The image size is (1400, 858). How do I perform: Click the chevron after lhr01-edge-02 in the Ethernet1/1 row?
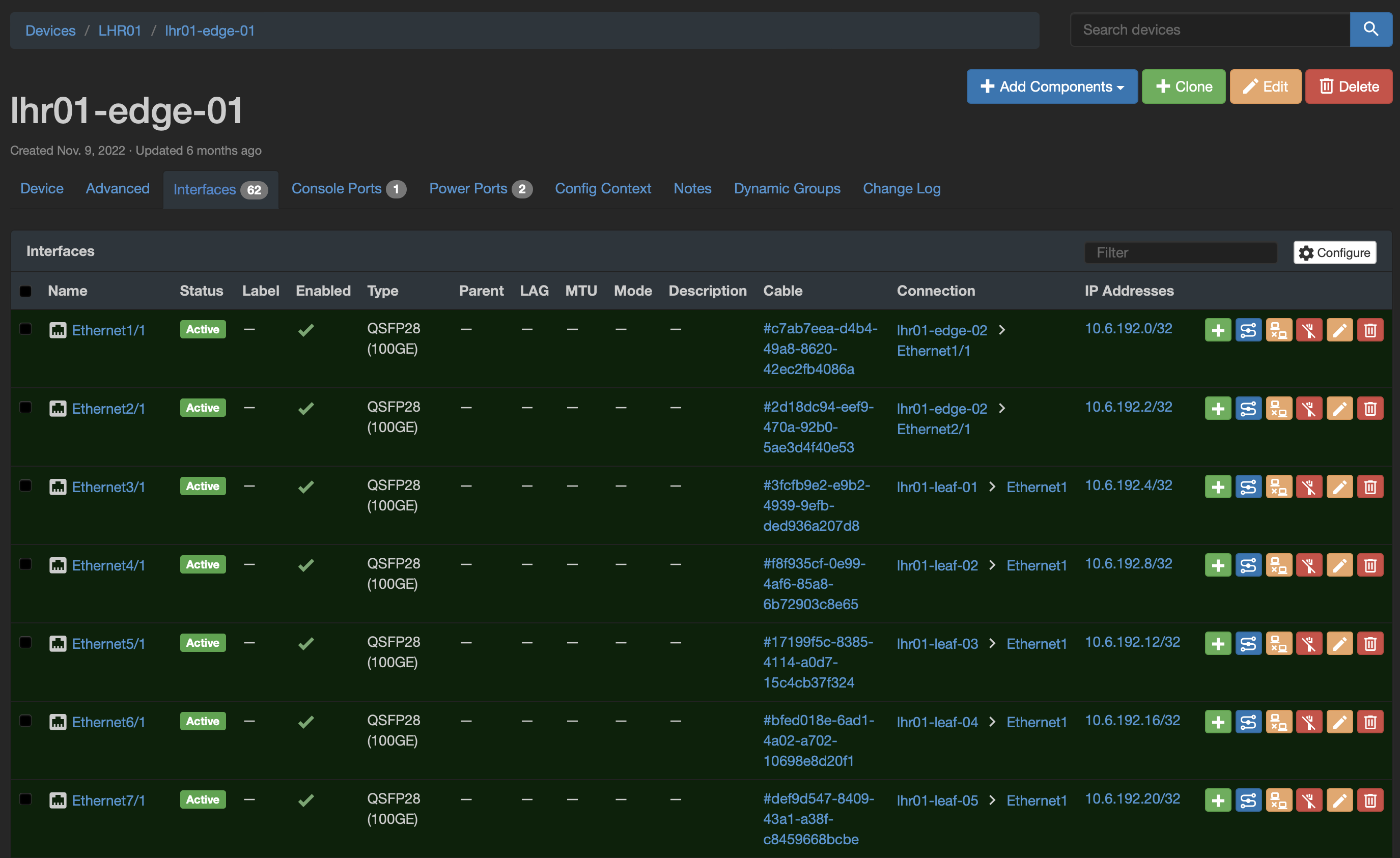(x=1002, y=330)
